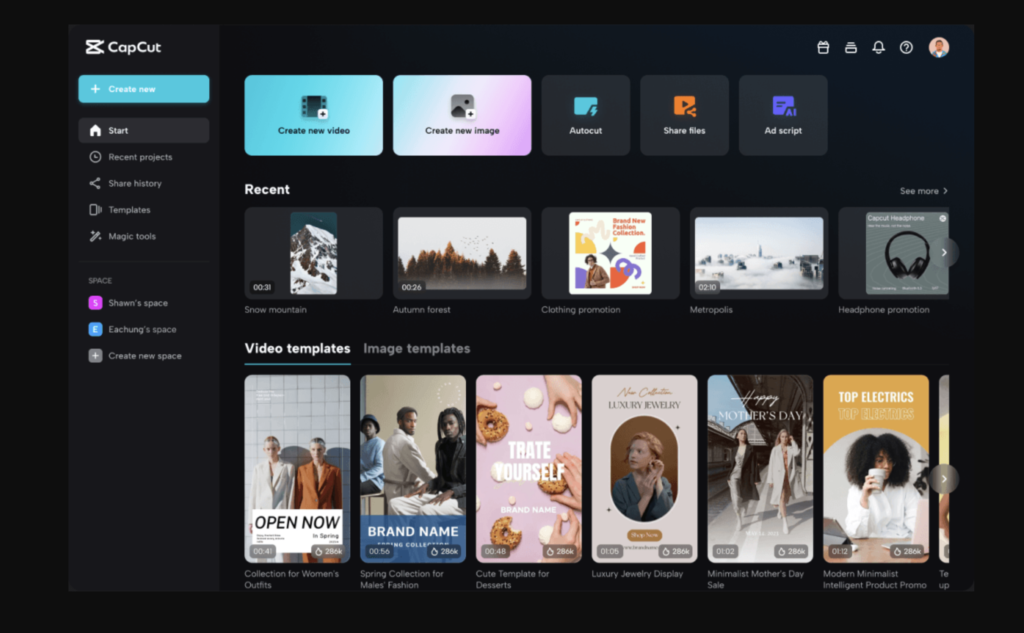Select the Video templates tab
This screenshot has height=633, width=1024.
click(x=297, y=349)
